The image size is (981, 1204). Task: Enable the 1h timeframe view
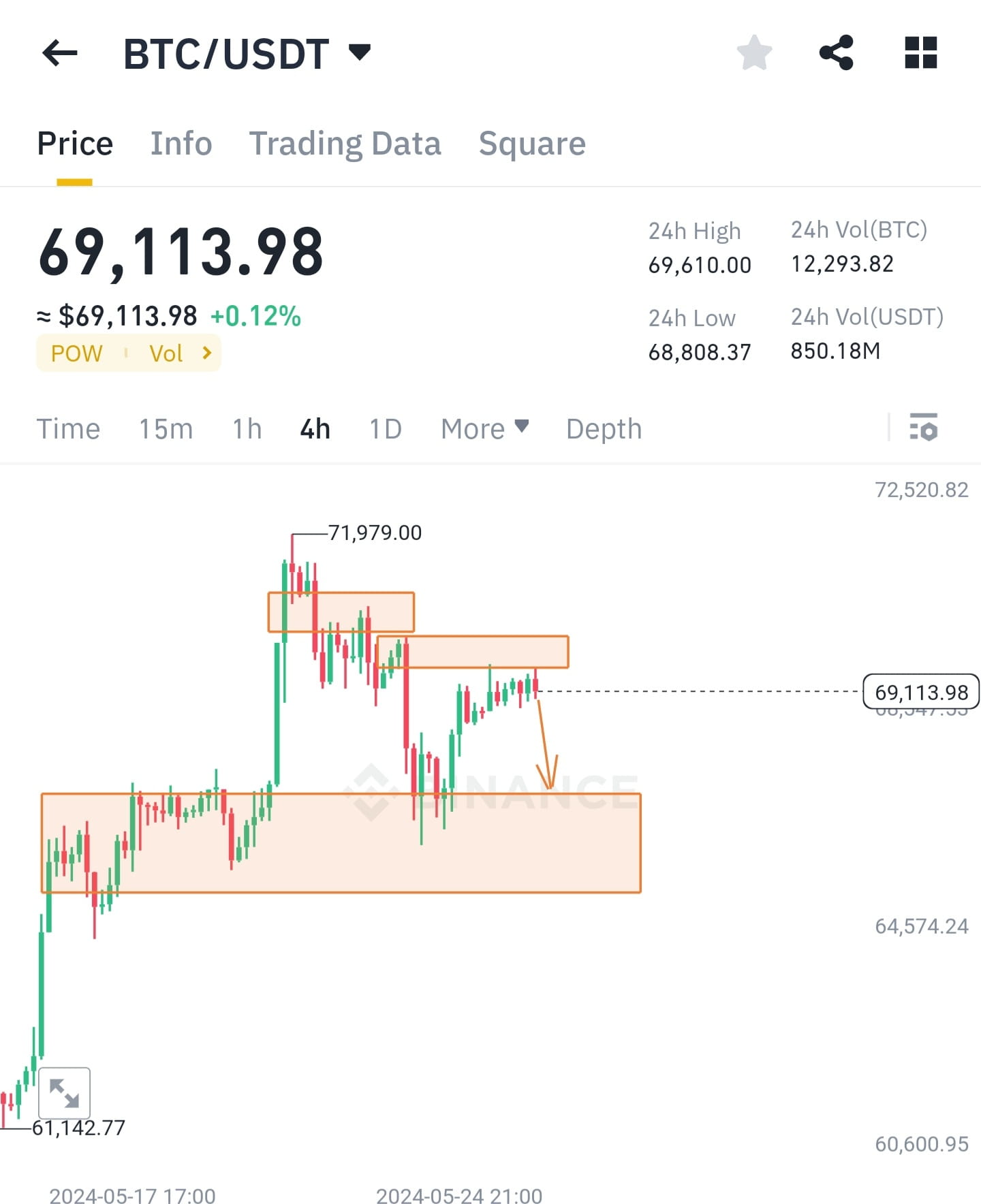[x=246, y=429]
